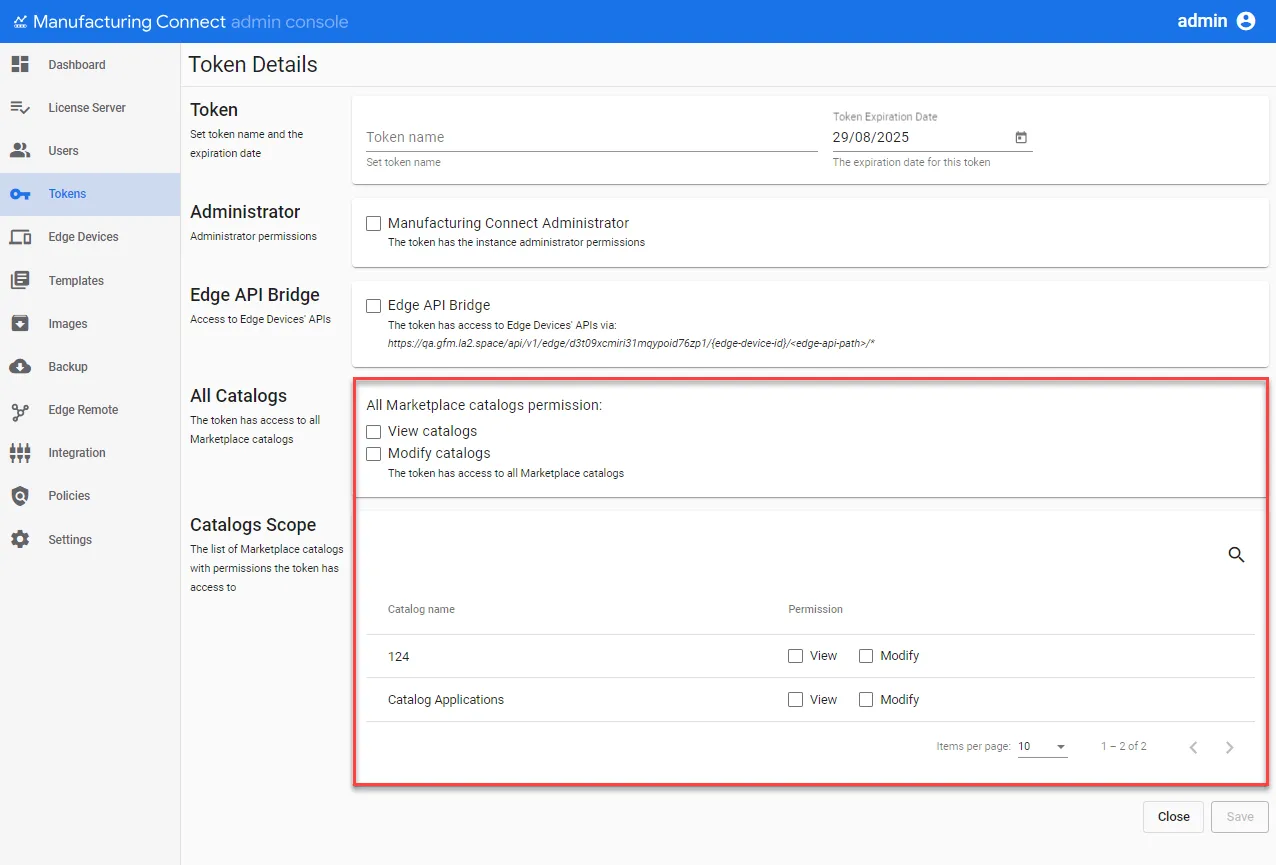The height and width of the screenshot is (865, 1276).
Task: Click the Catalog Applications name
Action: coord(446,700)
